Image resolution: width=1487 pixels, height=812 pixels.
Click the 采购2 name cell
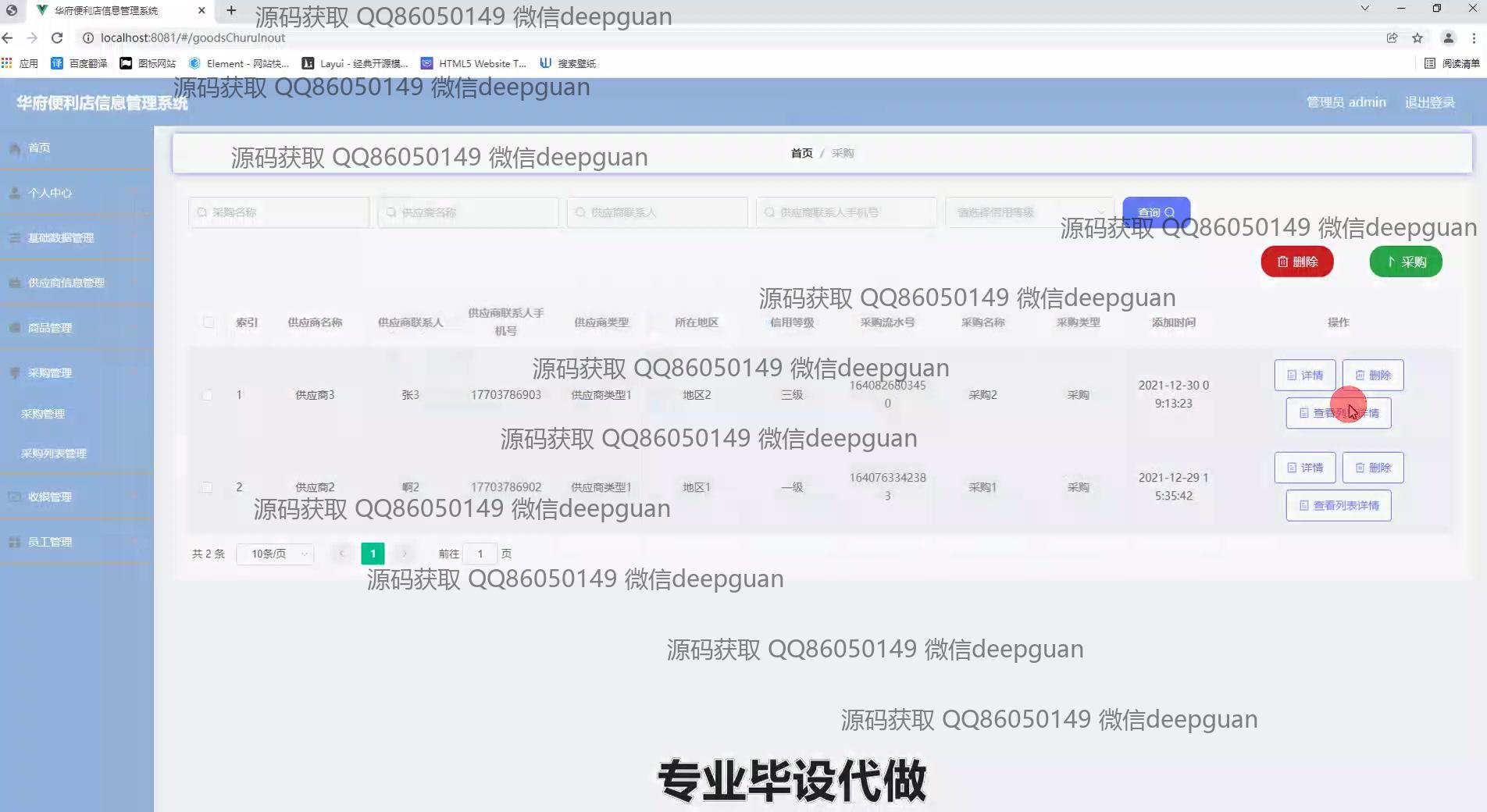[982, 395]
